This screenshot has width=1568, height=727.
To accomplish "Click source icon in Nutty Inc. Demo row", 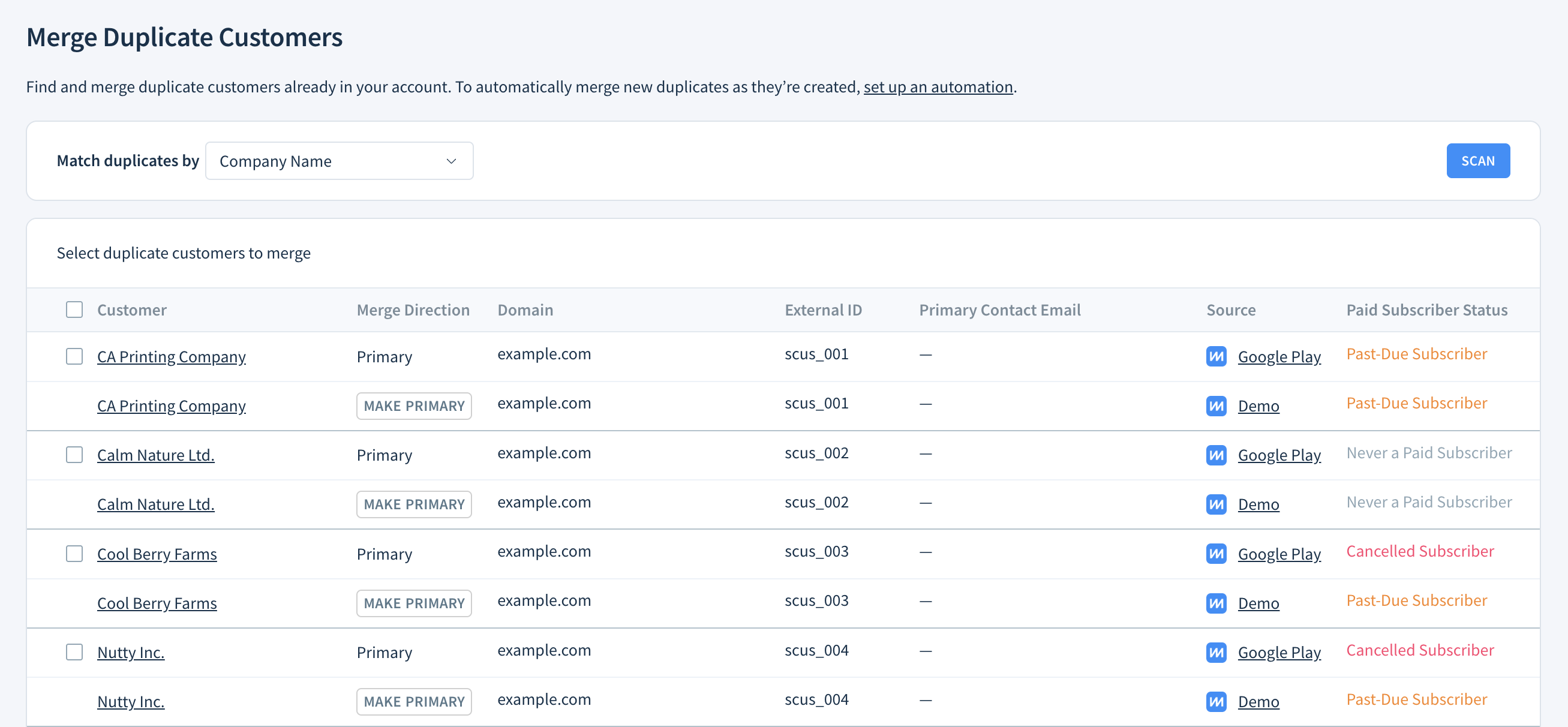I will coord(1215,701).
